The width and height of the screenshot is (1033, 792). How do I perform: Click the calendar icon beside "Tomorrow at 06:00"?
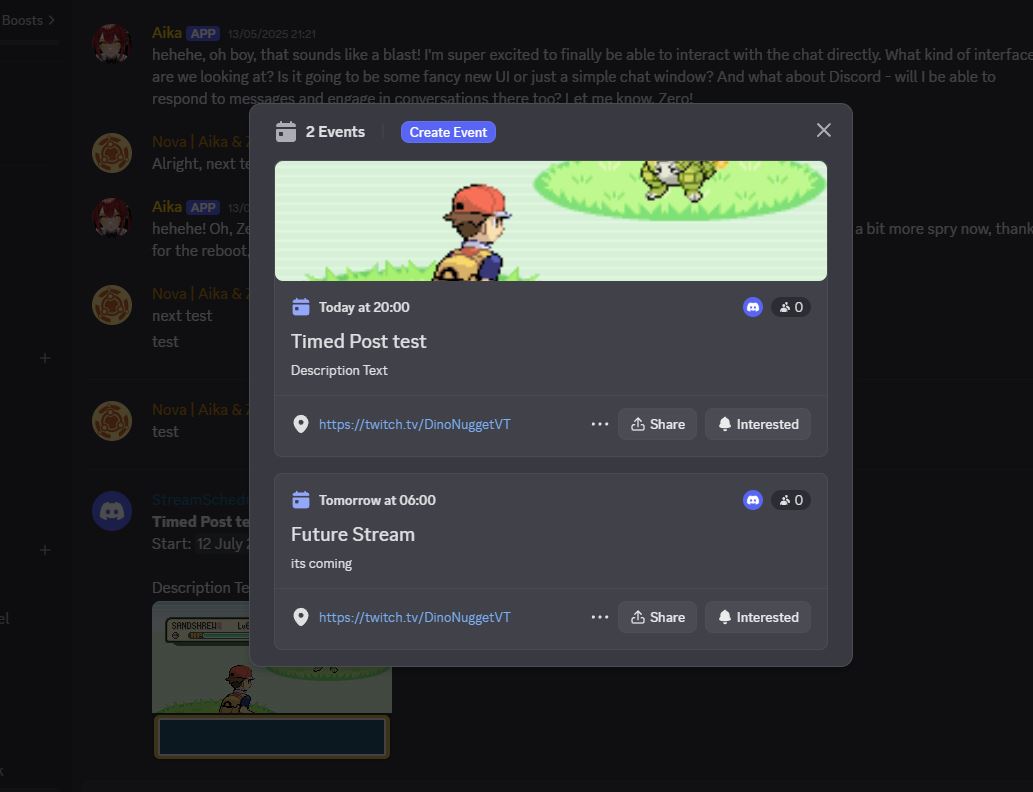point(302,499)
